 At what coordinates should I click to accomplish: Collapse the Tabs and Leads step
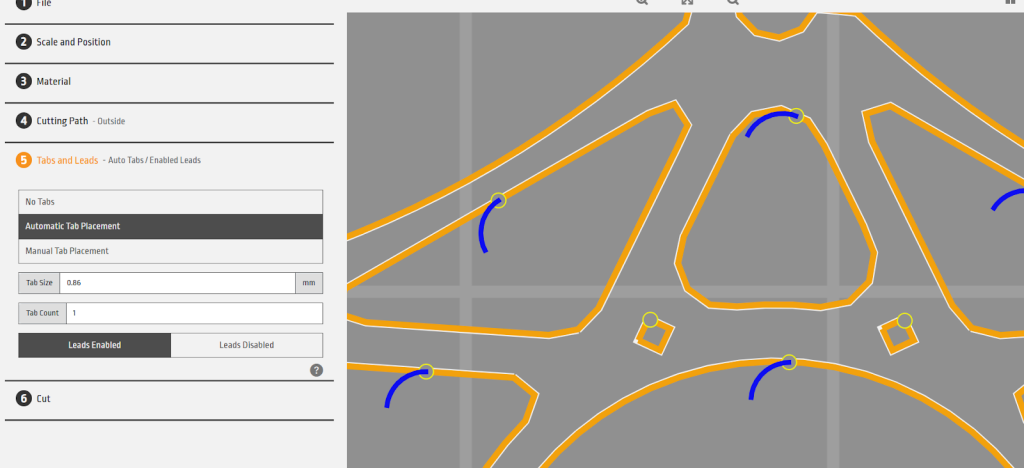coord(169,160)
